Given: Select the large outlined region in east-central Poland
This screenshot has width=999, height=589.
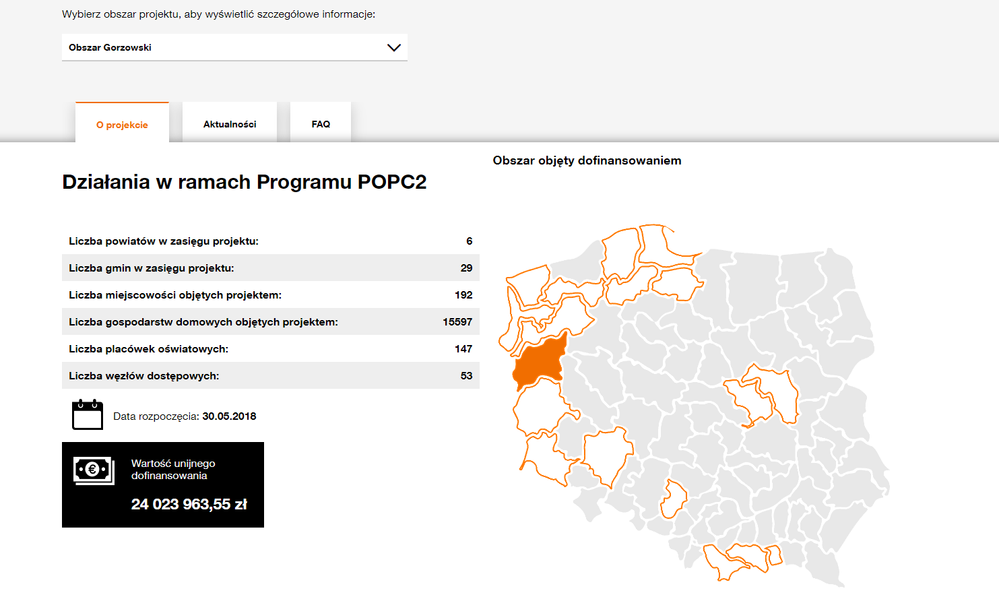Looking at the screenshot, I should click(x=763, y=395).
